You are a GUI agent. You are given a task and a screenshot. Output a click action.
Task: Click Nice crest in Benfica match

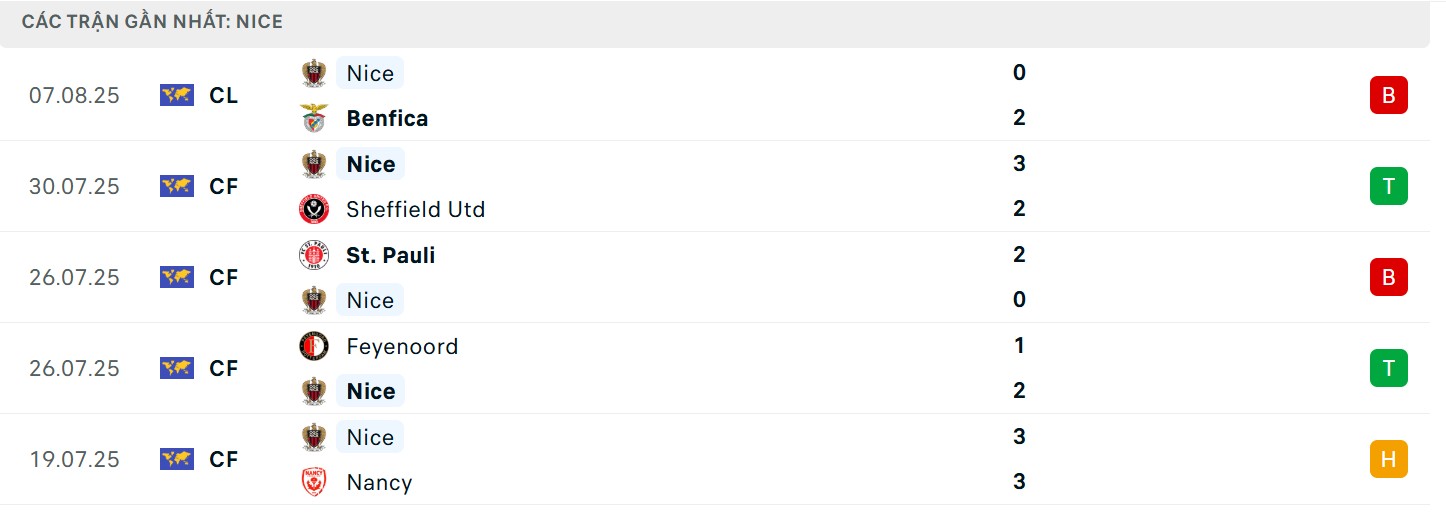pyautogui.click(x=314, y=73)
